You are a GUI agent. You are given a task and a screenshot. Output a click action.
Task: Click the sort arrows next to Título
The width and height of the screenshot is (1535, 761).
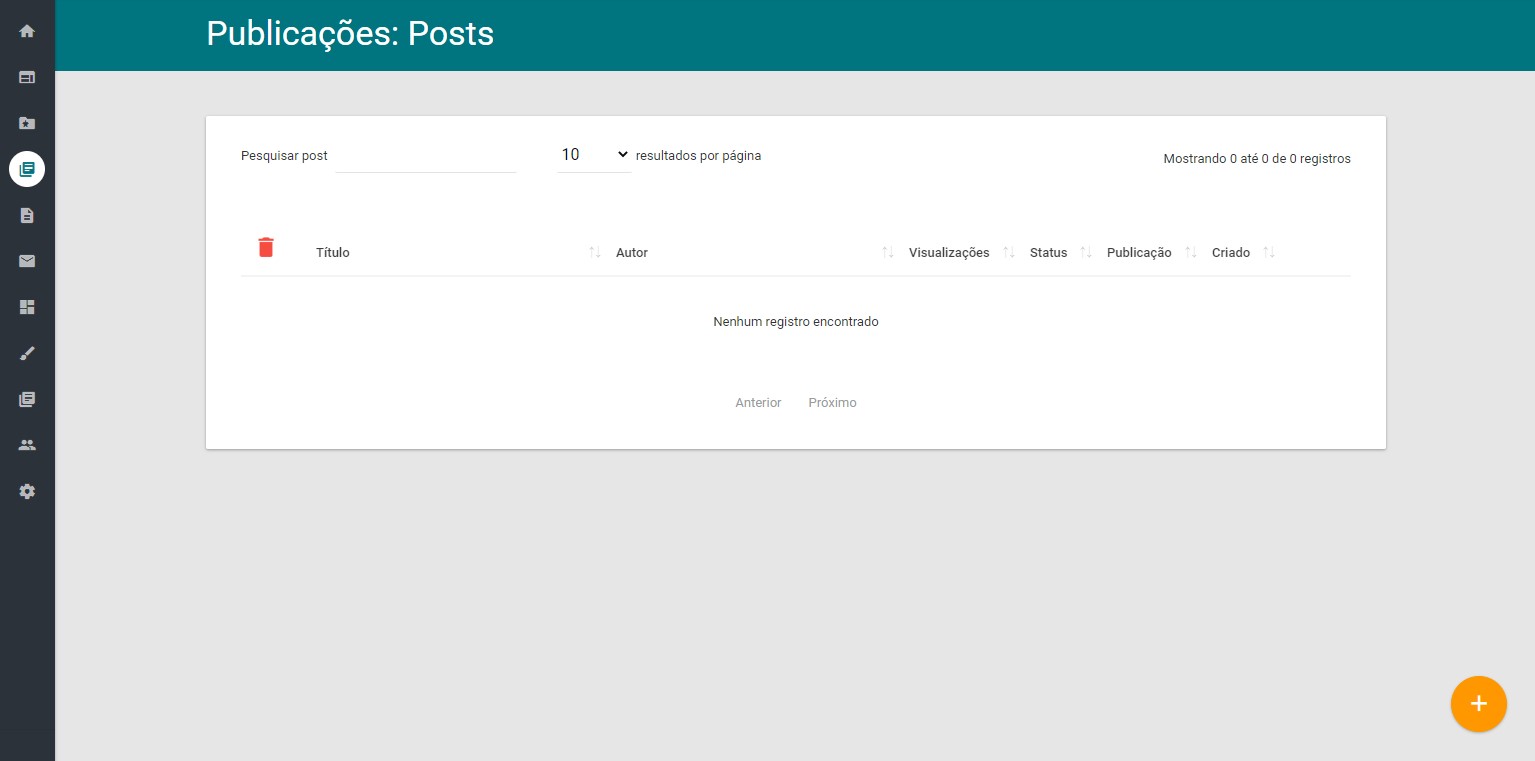(x=595, y=253)
